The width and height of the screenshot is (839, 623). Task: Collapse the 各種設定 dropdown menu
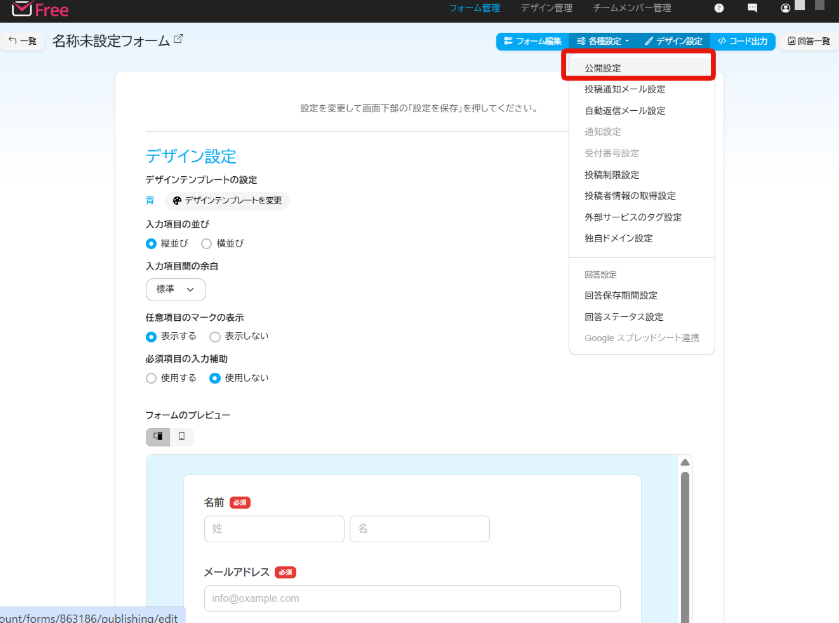tap(603, 41)
